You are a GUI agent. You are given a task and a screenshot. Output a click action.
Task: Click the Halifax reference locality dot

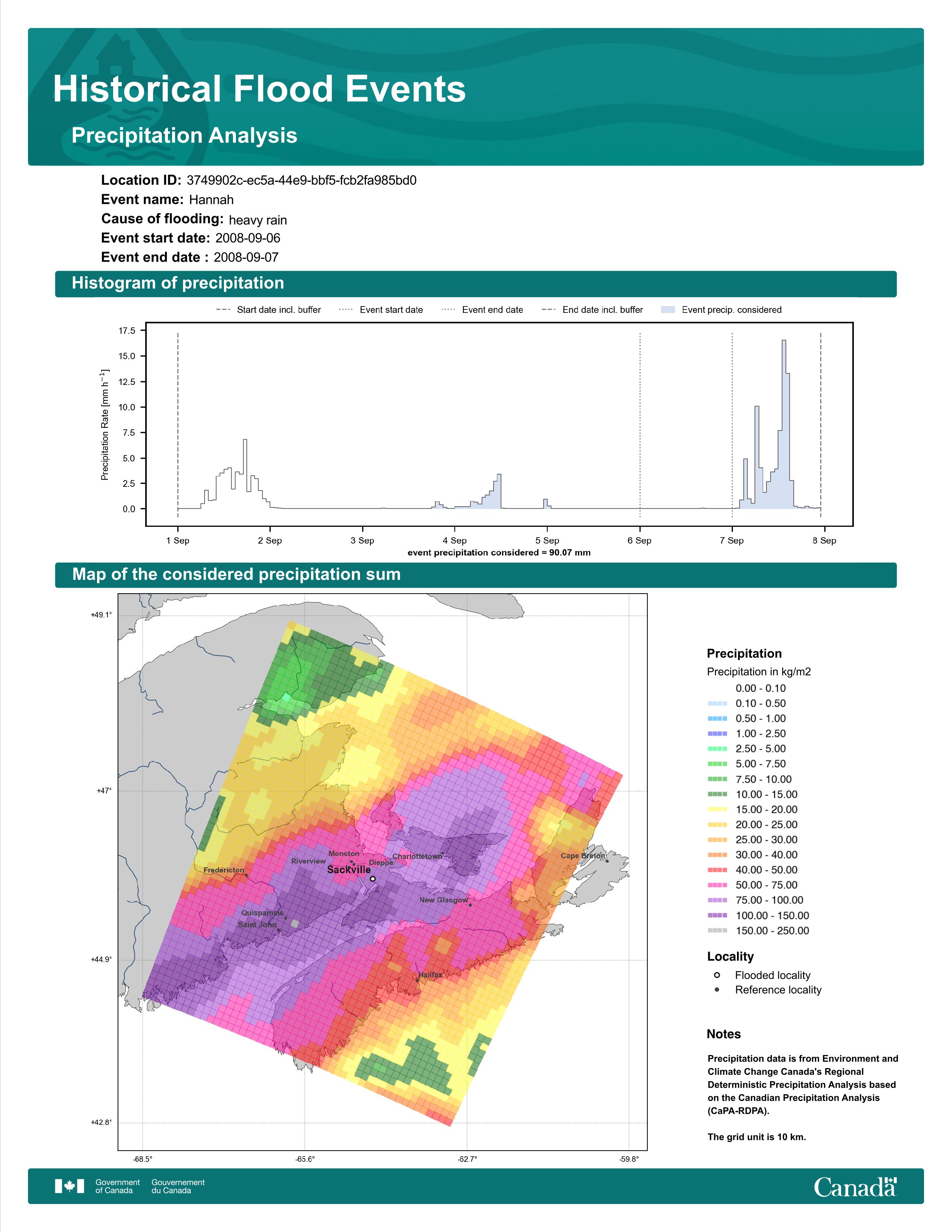pyautogui.click(x=417, y=980)
